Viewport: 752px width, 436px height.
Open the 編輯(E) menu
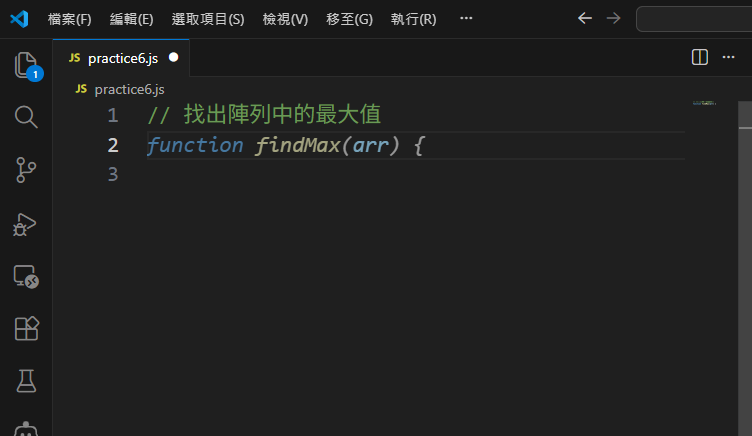(131, 19)
